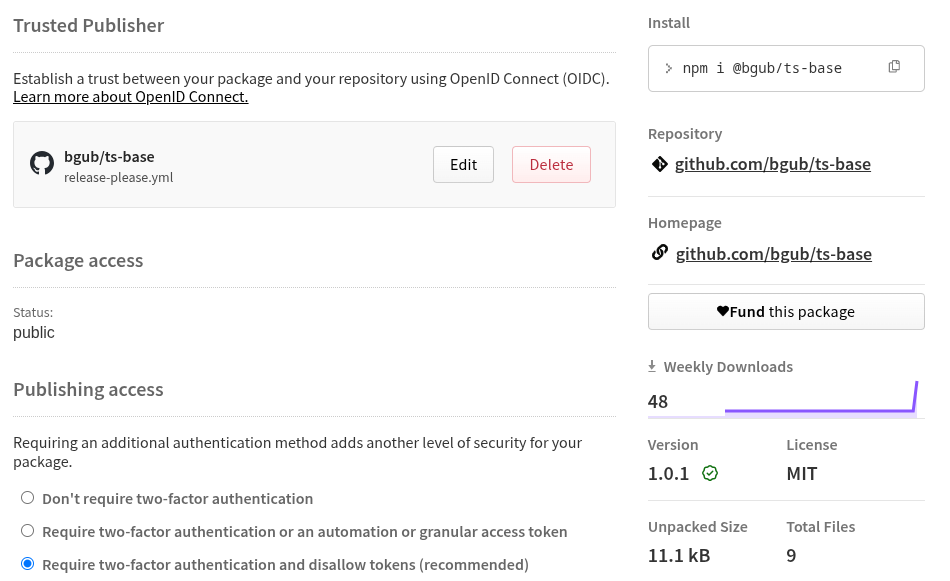Click the heart icon in Fund button
This screenshot has height=581, width=950.
(723, 311)
